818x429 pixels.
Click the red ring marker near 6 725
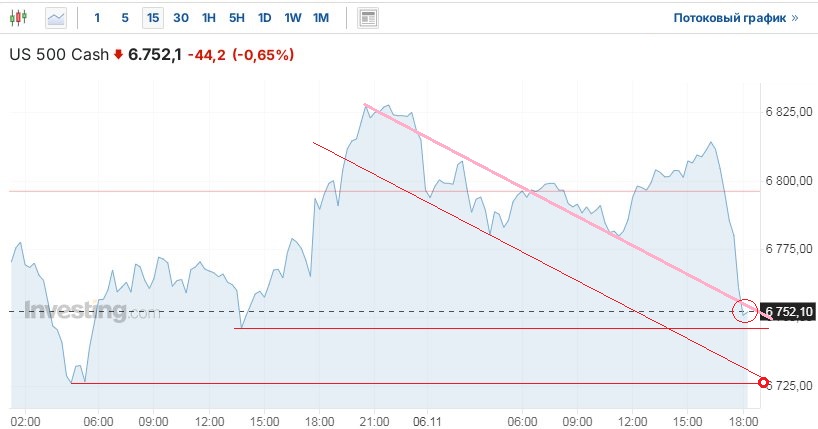coord(765,383)
